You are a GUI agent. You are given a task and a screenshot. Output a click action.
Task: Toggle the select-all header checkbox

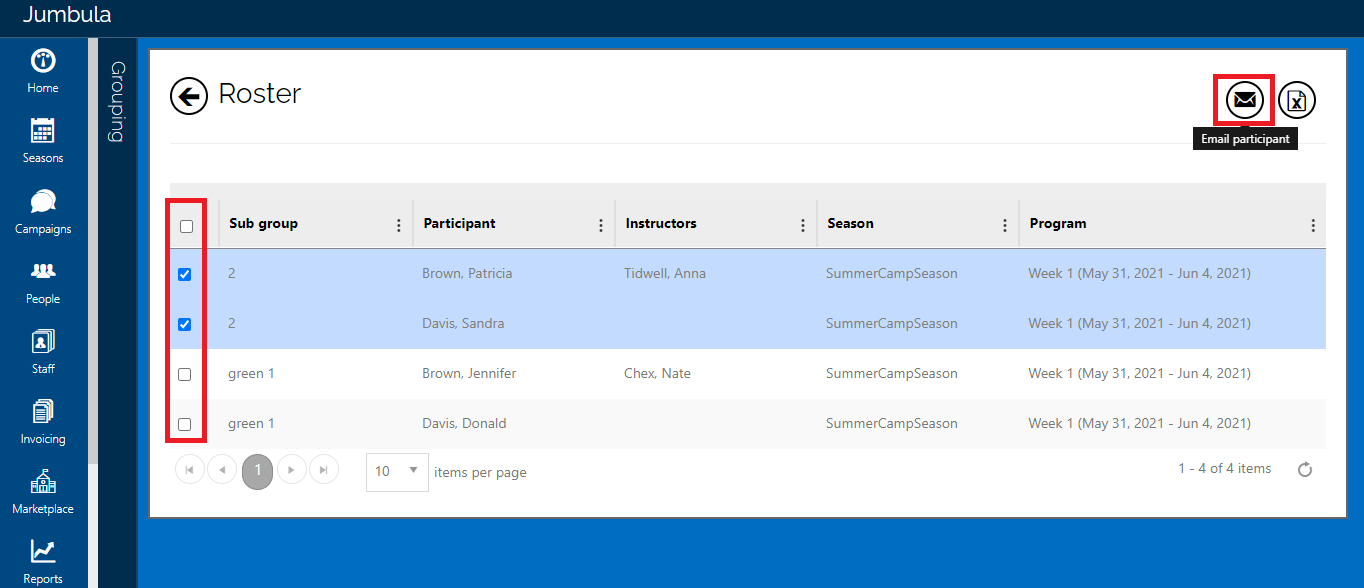click(186, 227)
